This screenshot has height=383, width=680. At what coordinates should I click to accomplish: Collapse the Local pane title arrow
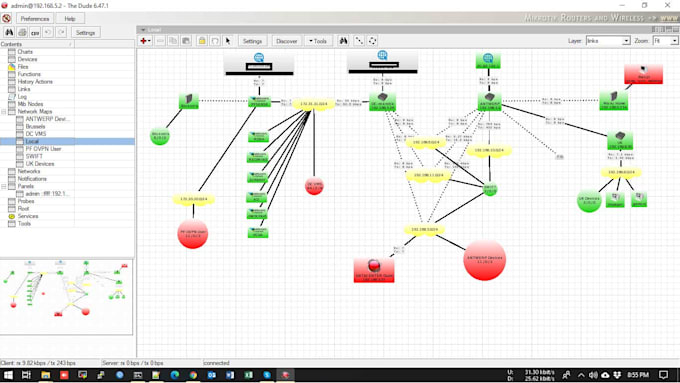(x=143, y=29)
